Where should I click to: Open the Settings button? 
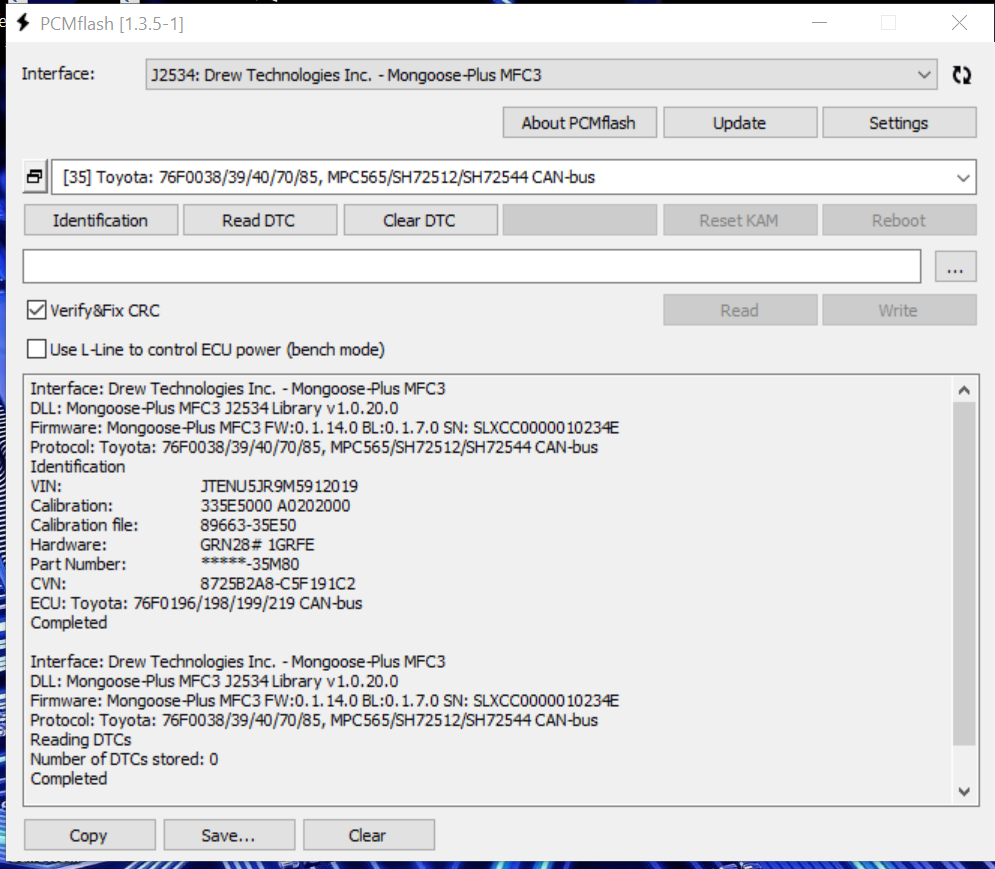point(898,123)
